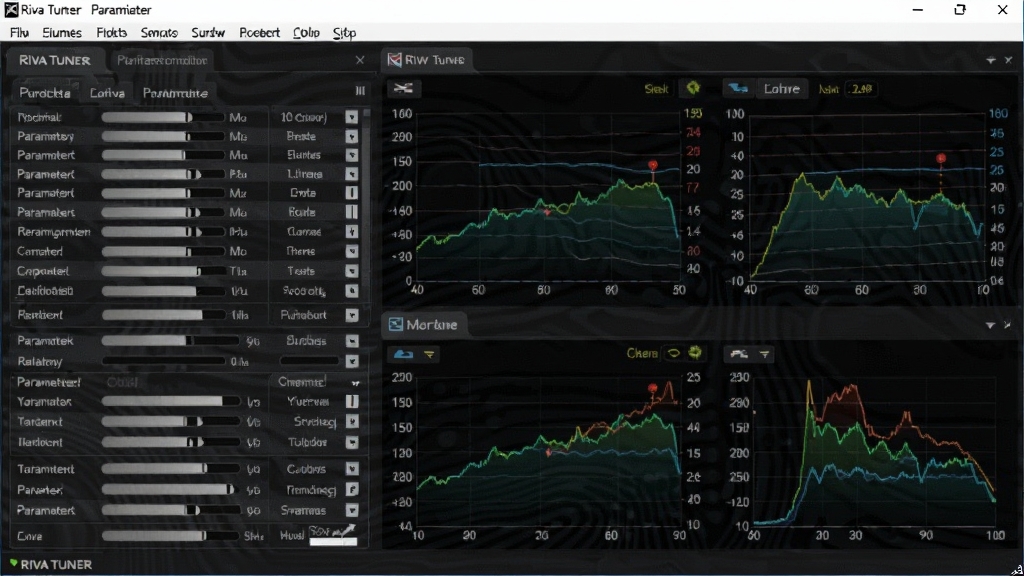The height and width of the screenshot is (576, 1024).
Task: Open the Pufrebart dropdown arrow
Action: click(x=351, y=315)
